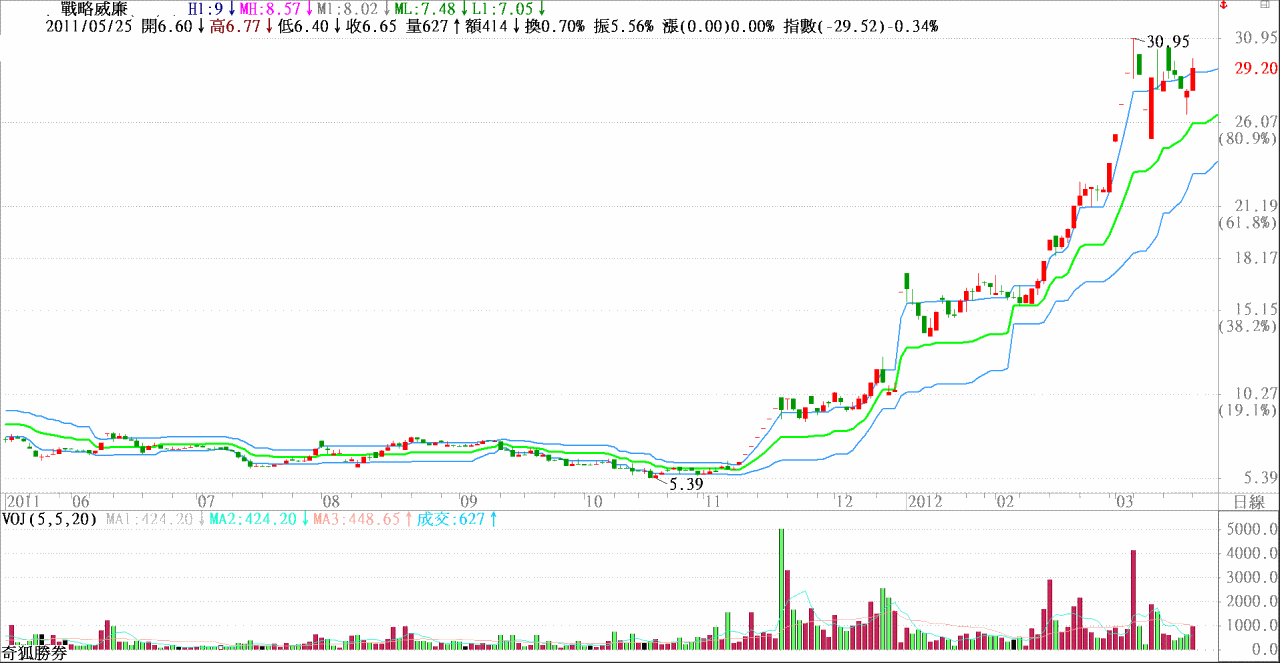The height and width of the screenshot is (663, 1280).
Task: Click the 成交:627 volume legend
Action: point(452,519)
